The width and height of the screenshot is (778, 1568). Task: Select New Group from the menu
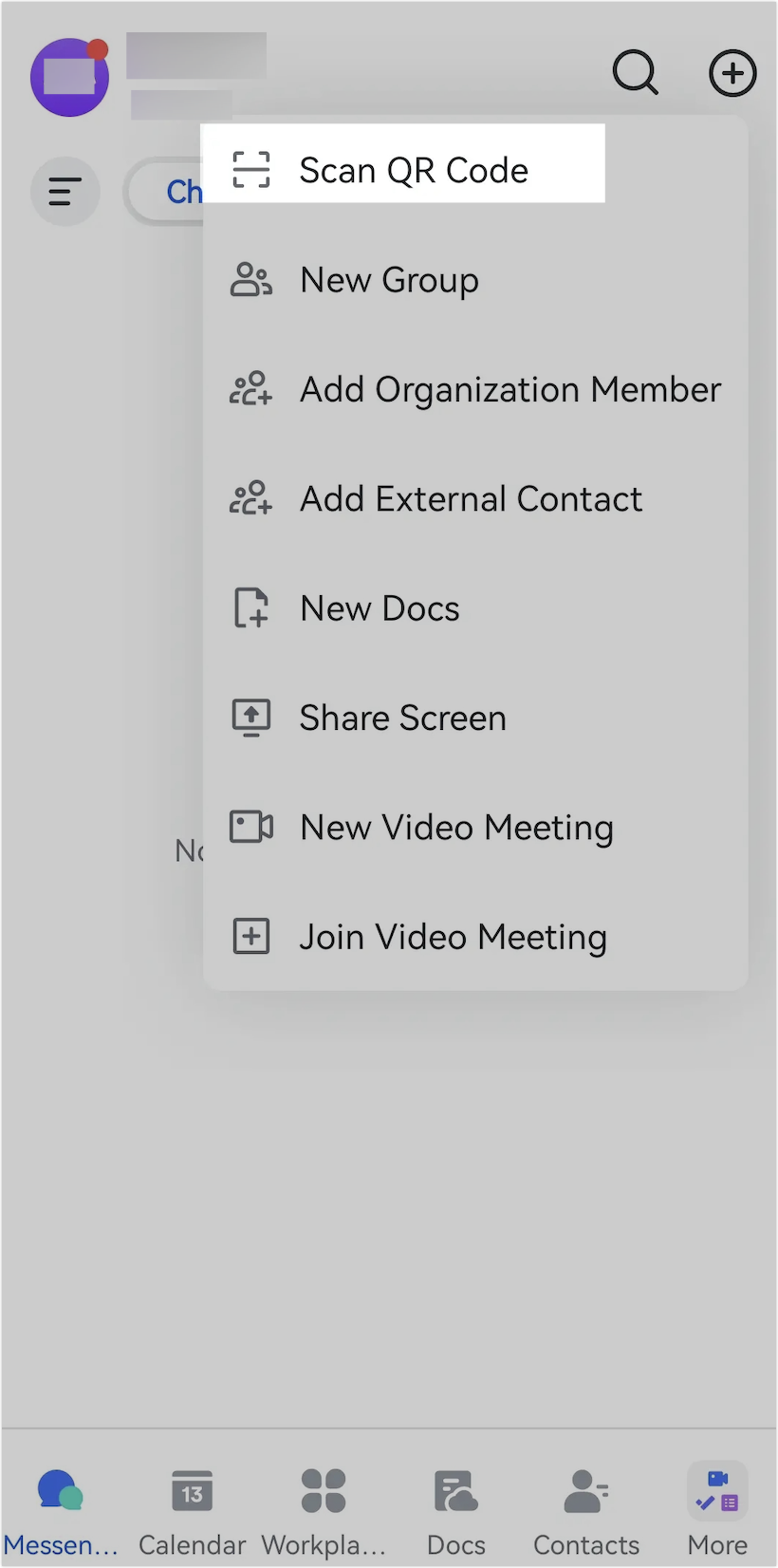click(389, 280)
